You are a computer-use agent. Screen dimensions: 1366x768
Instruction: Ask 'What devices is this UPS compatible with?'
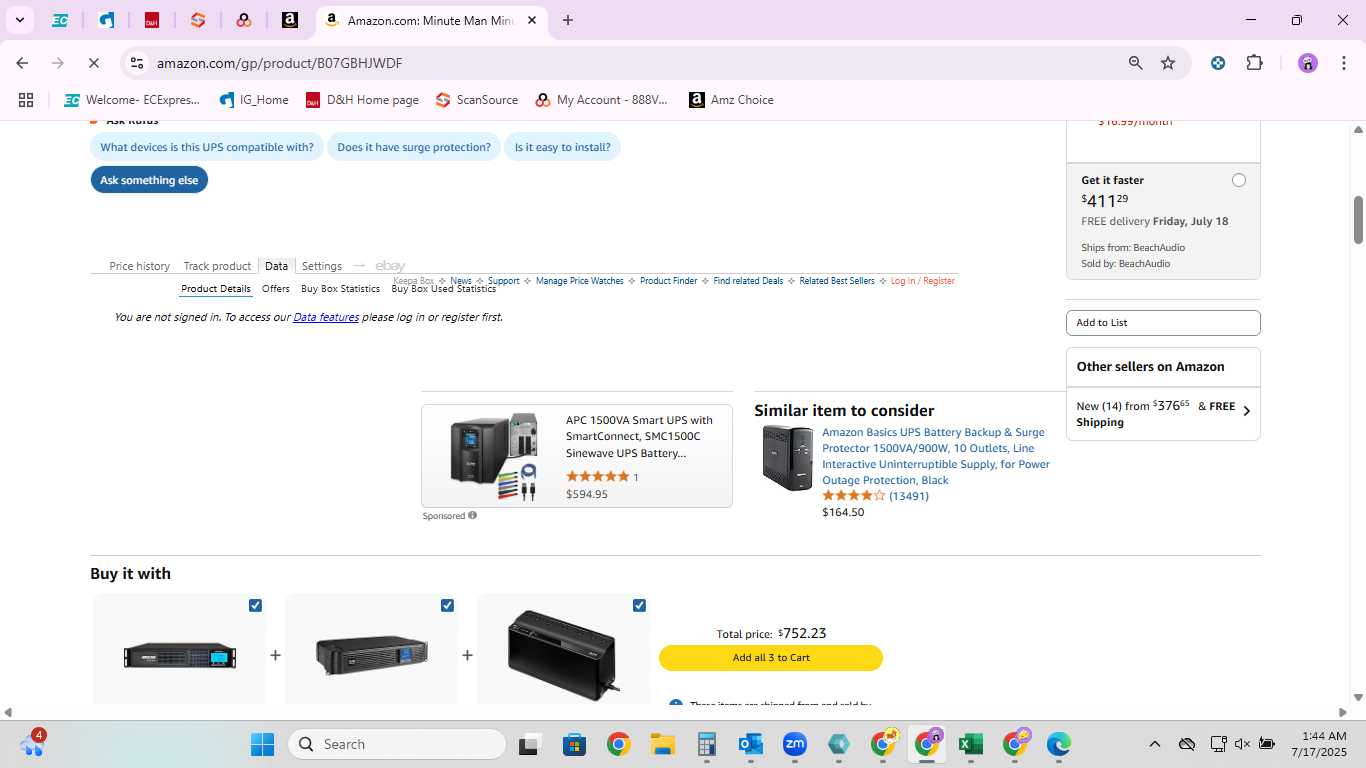pos(207,147)
